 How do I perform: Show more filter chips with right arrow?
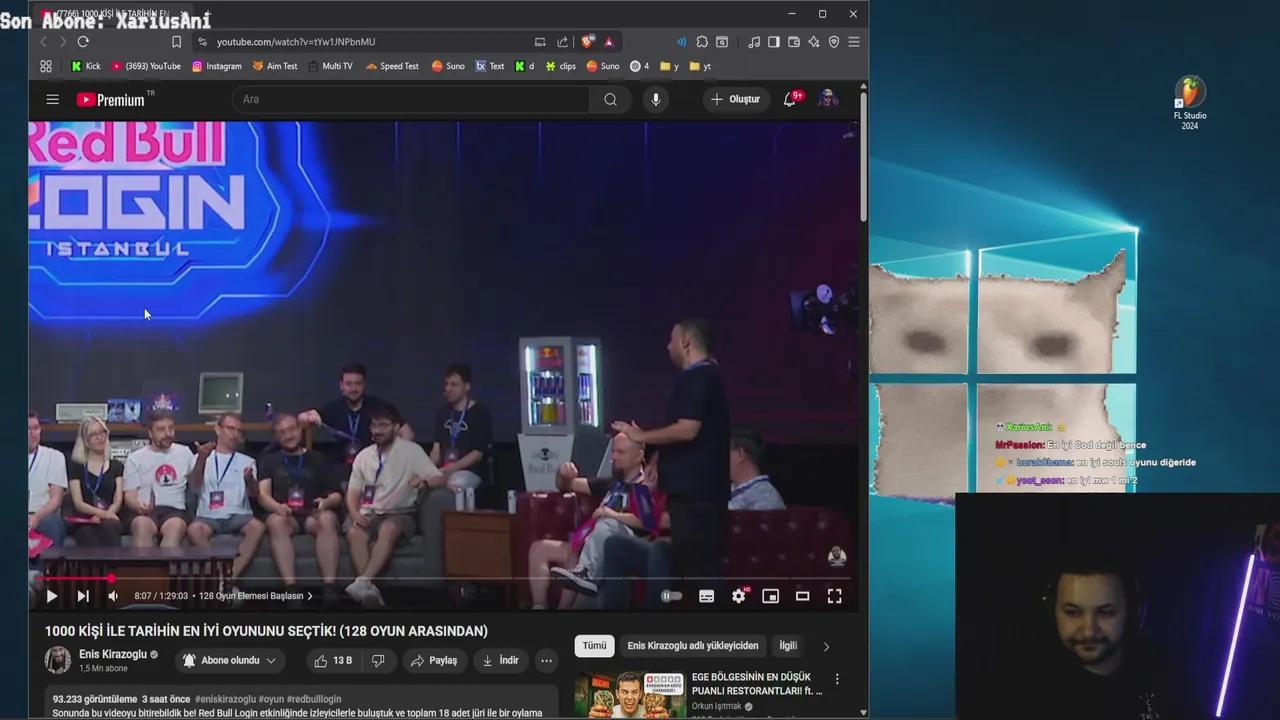826,647
